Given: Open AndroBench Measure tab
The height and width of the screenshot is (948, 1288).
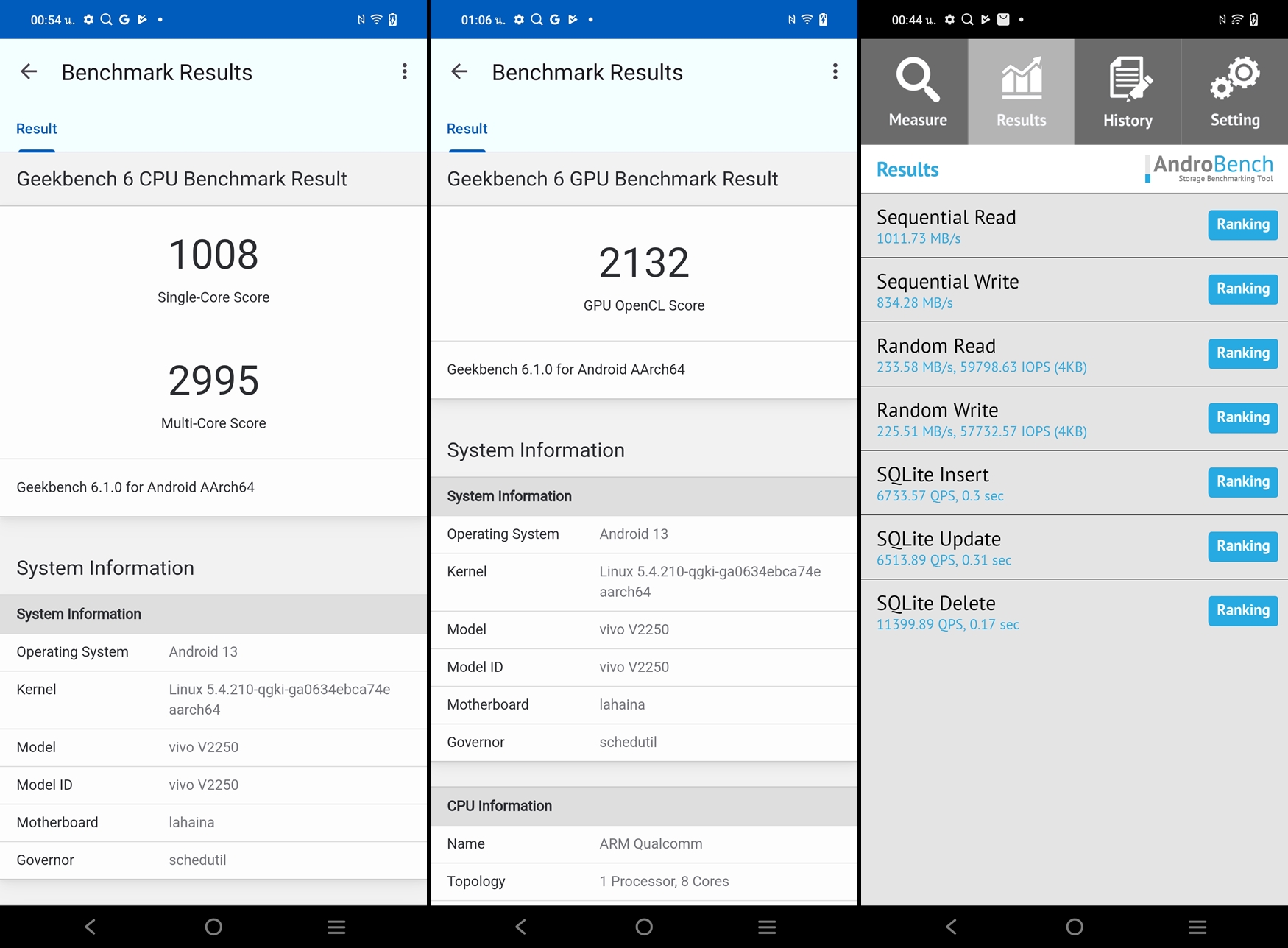Looking at the screenshot, I should pos(915,92).
